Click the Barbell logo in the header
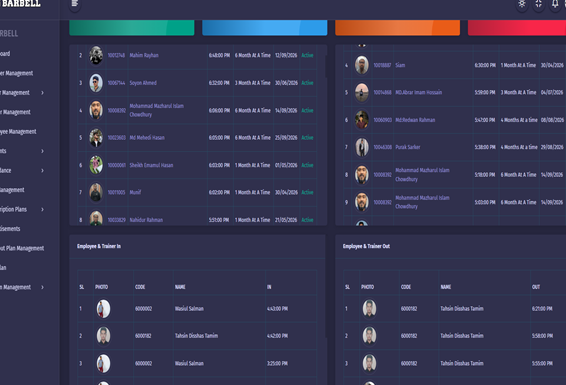The width and height of the screenshot is (566, 385). pos(21,4)
